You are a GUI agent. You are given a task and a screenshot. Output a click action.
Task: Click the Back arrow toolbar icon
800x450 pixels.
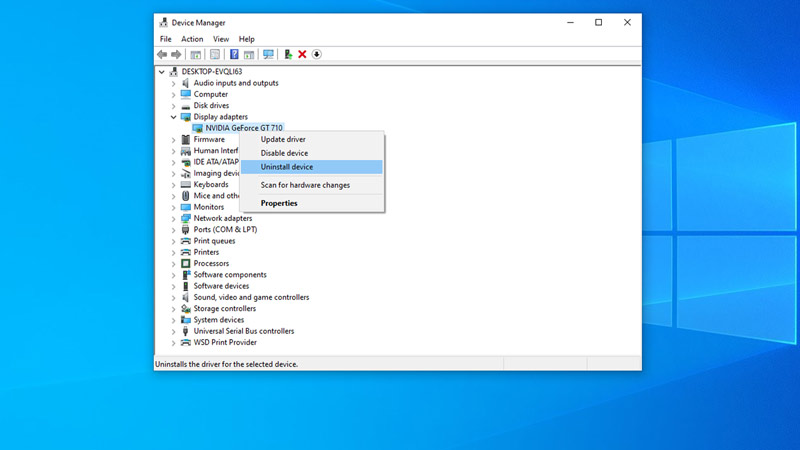coord(162,54)
